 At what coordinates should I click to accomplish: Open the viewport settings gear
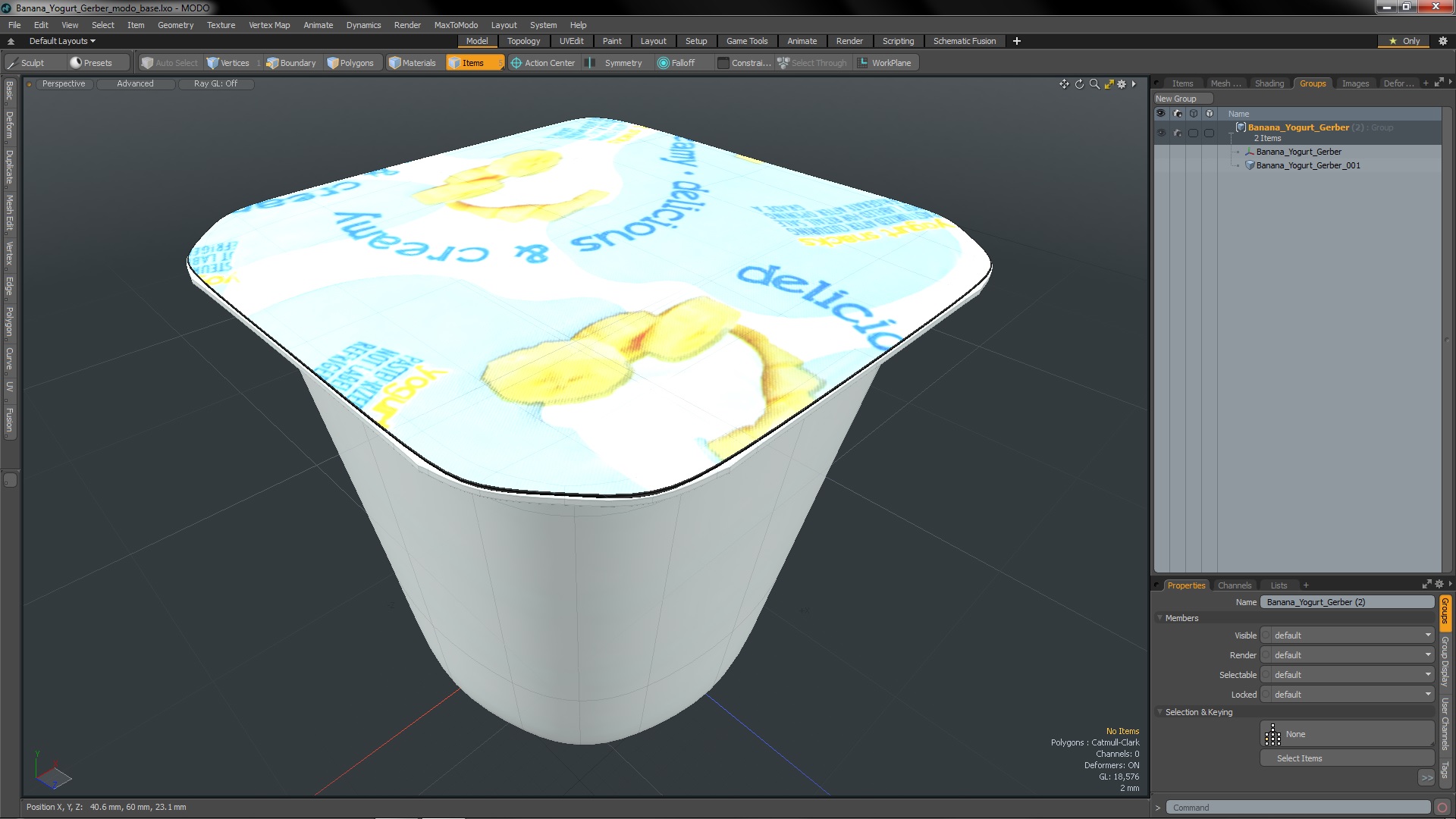click(x=1122, y=84)
